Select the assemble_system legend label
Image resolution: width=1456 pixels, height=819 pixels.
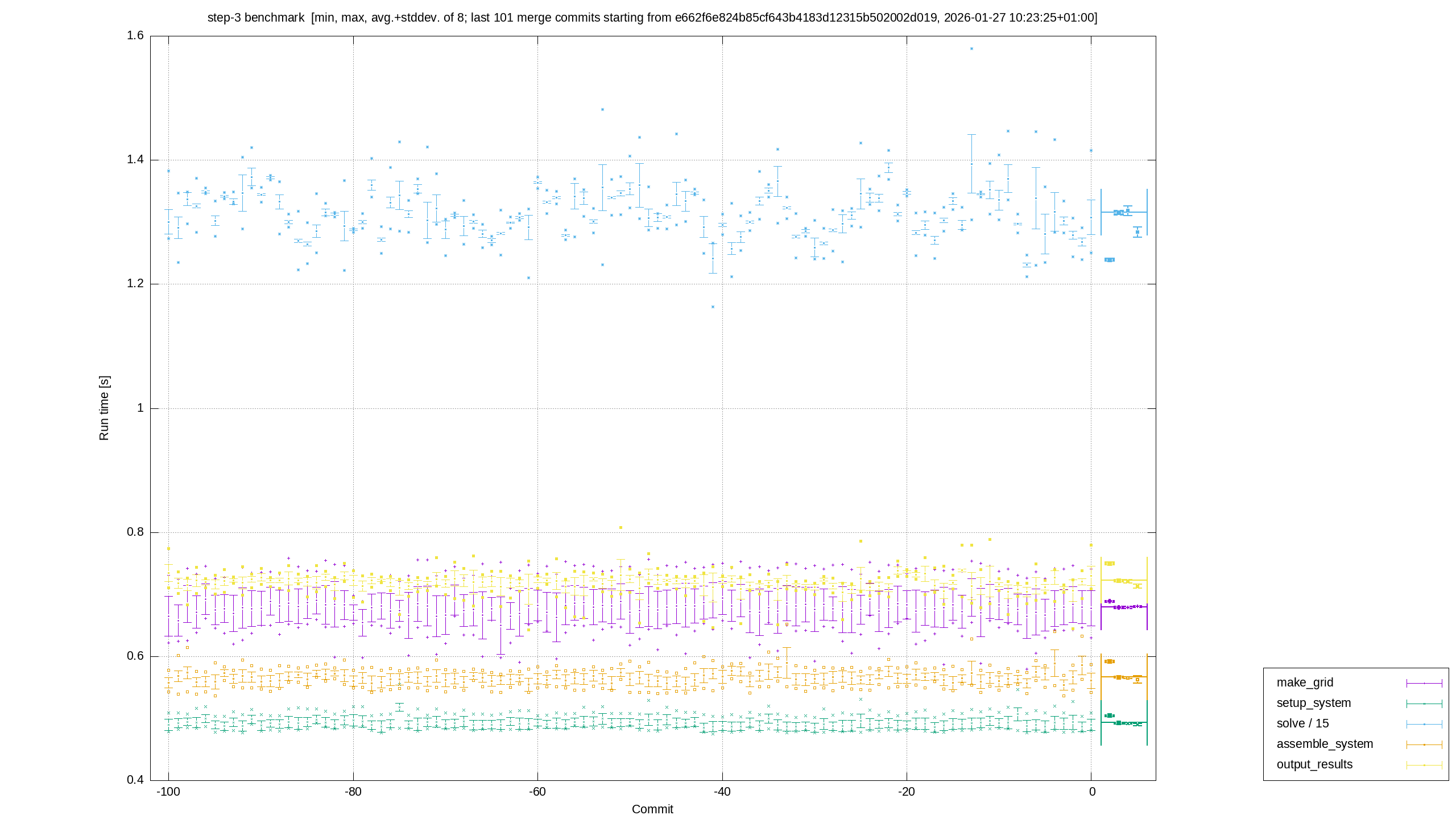pyautogui.click(x=1325, y=744)
